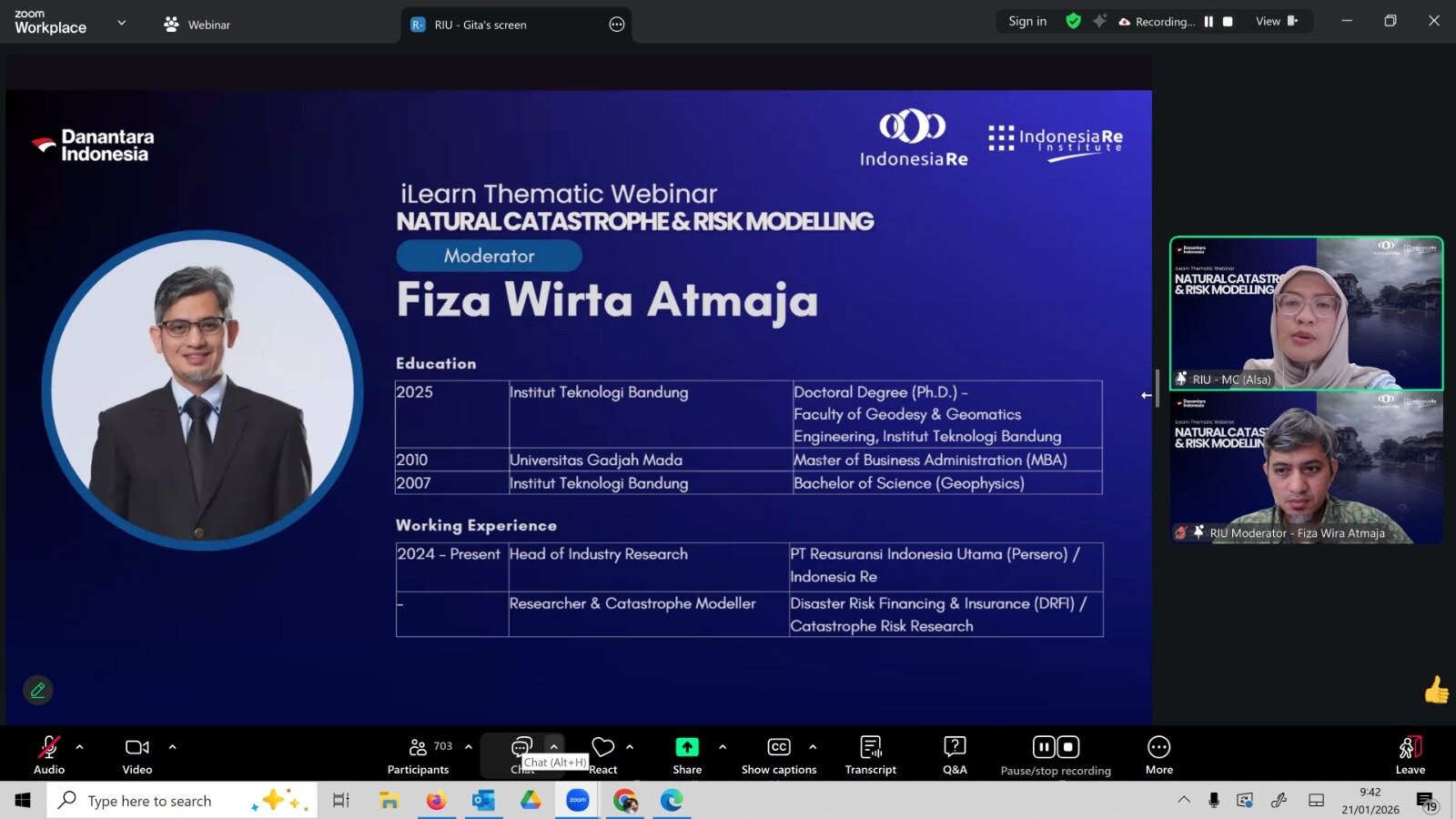Switch to the Webinar tab

coord(197,25)
